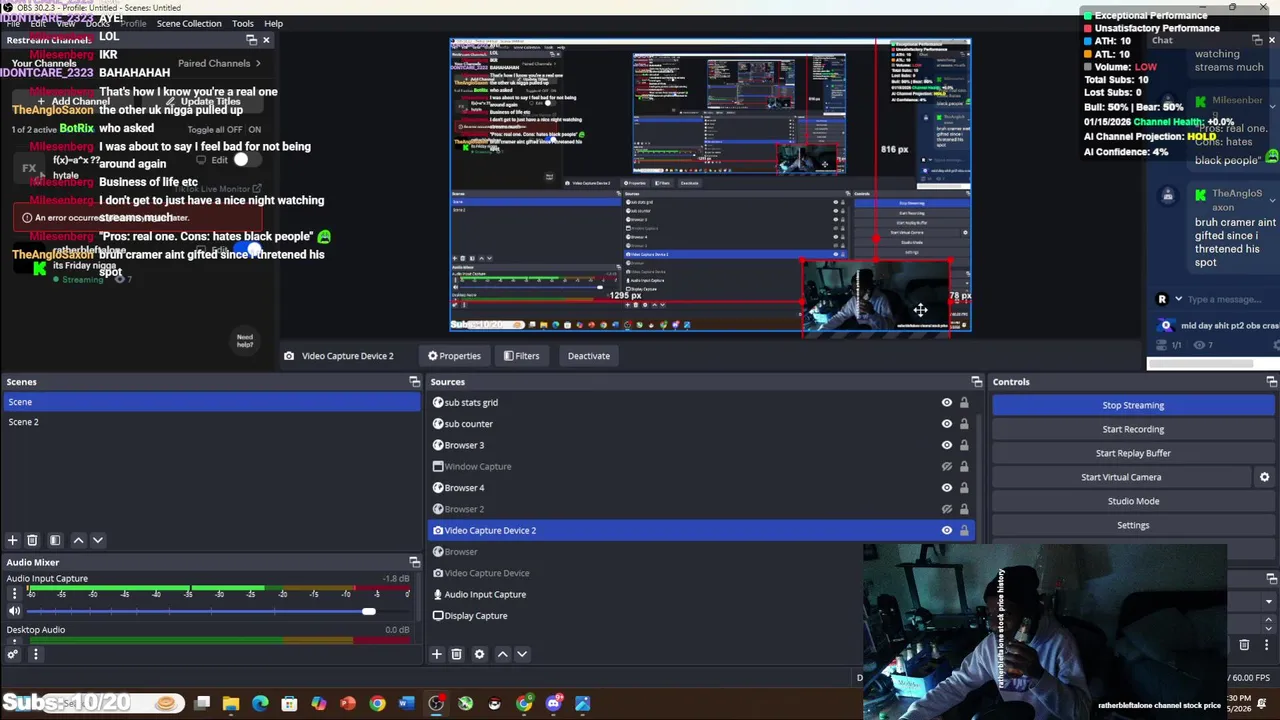
Task: Hide the Browser 3 source
Action: click(946, 445)
